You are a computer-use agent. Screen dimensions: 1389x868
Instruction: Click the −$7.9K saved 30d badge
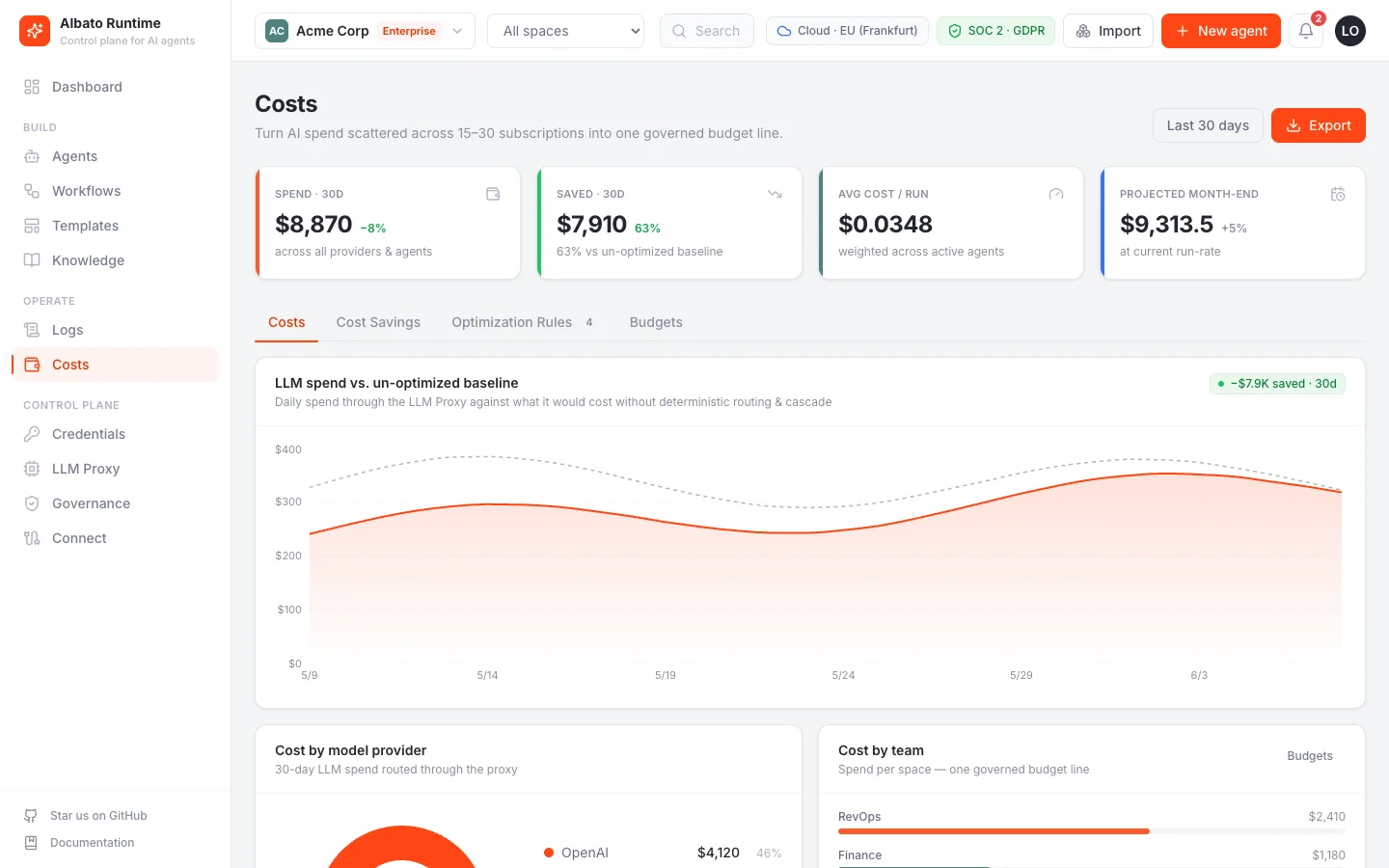click(1277, 384)
